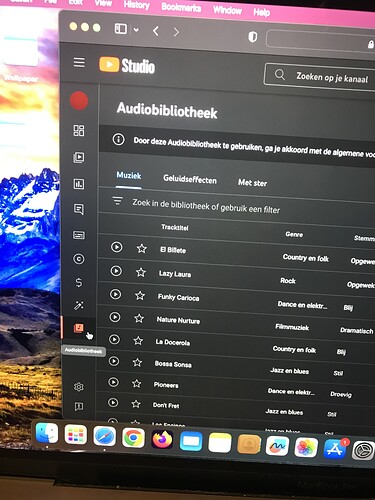Open the Analytics chart icon in sidebar
375x500 pixels.
pyautogui.click(x=79, y=184)
